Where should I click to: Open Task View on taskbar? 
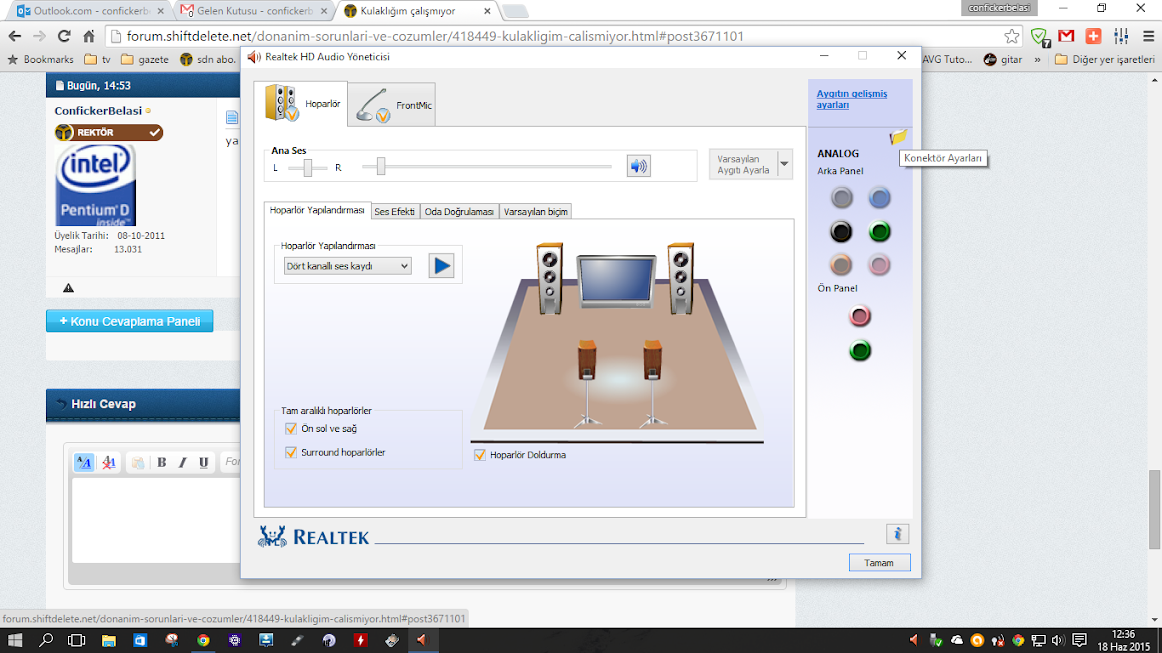point(76,640)
